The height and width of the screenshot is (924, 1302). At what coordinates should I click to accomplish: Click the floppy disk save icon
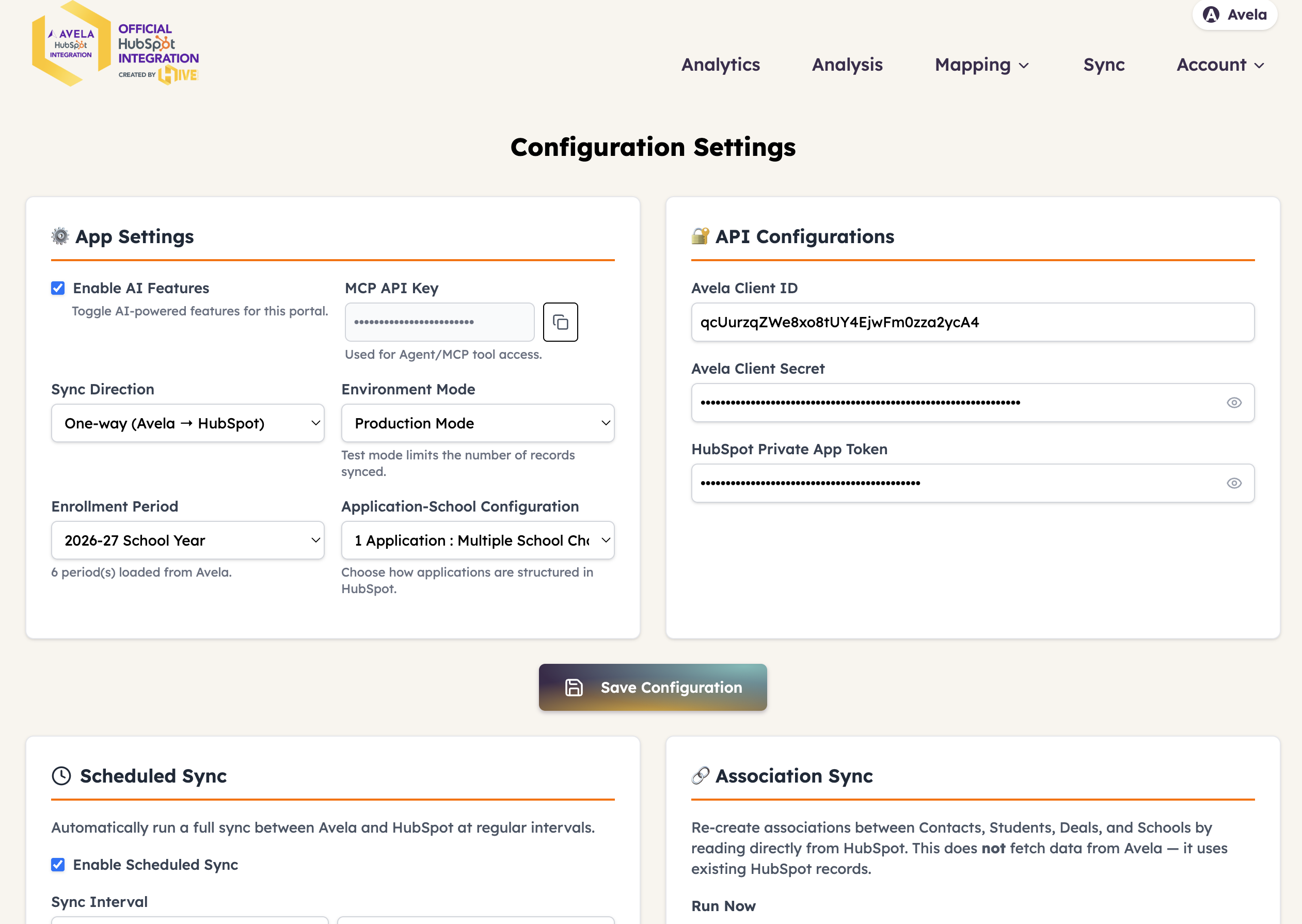(x=574, y=687)
